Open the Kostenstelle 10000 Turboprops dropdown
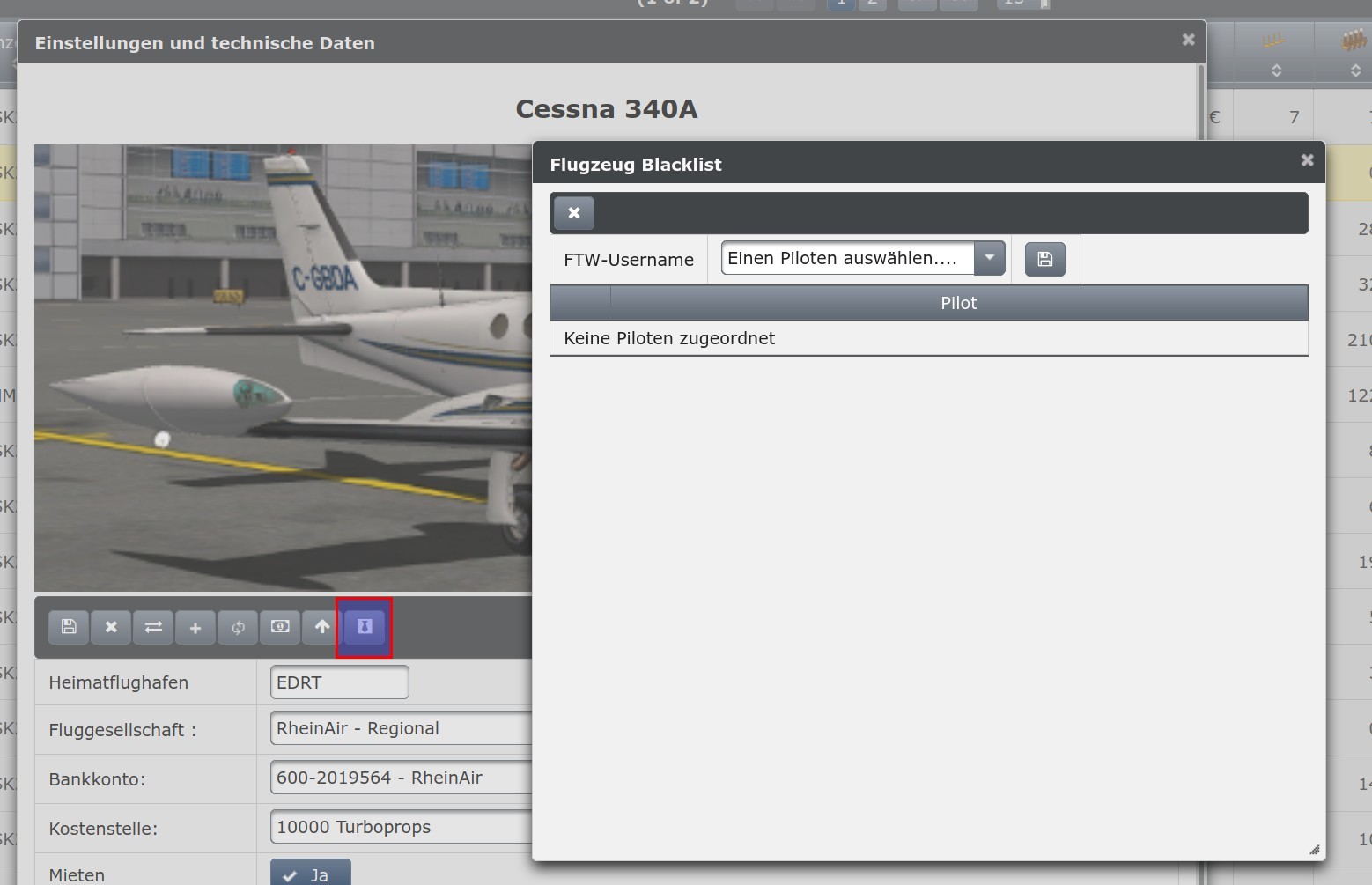The image size is (1372, 885). tap(402, 828)
